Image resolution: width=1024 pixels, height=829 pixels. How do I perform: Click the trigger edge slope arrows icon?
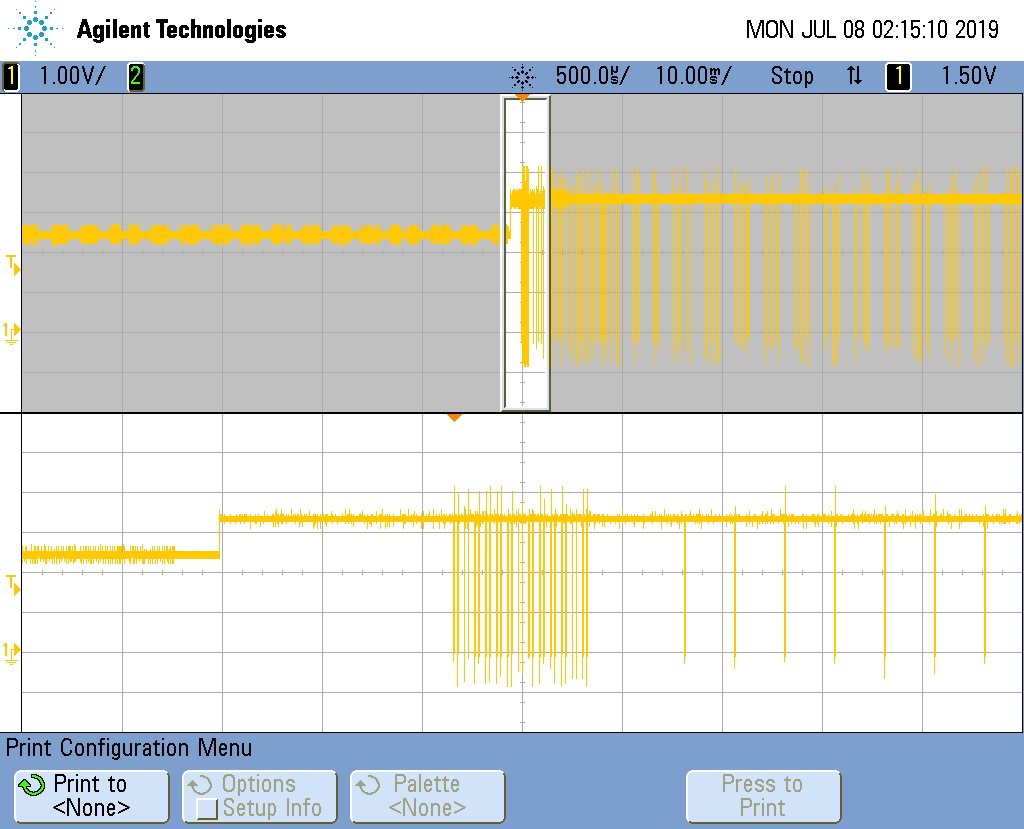[854, 76]
